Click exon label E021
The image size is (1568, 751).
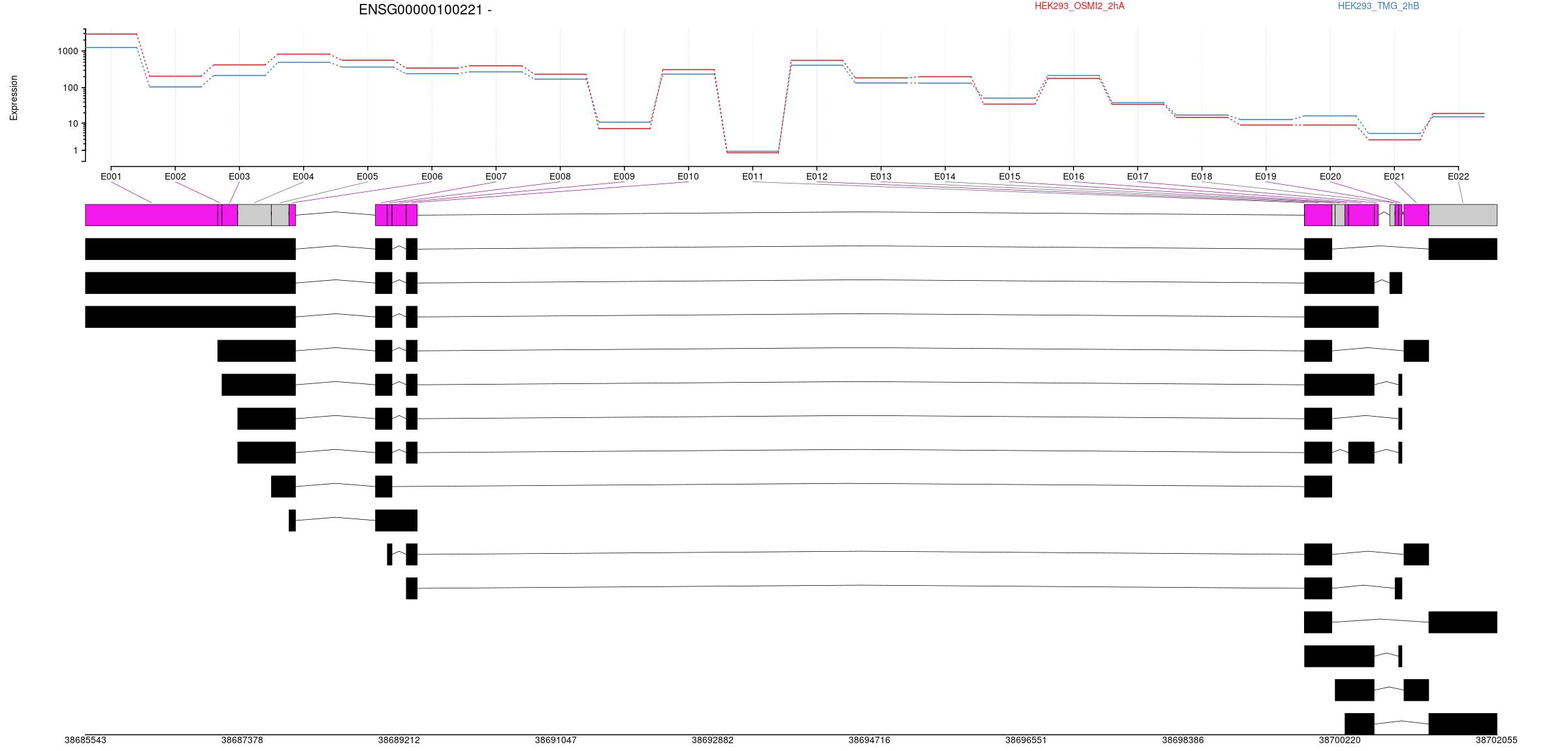1394,176
